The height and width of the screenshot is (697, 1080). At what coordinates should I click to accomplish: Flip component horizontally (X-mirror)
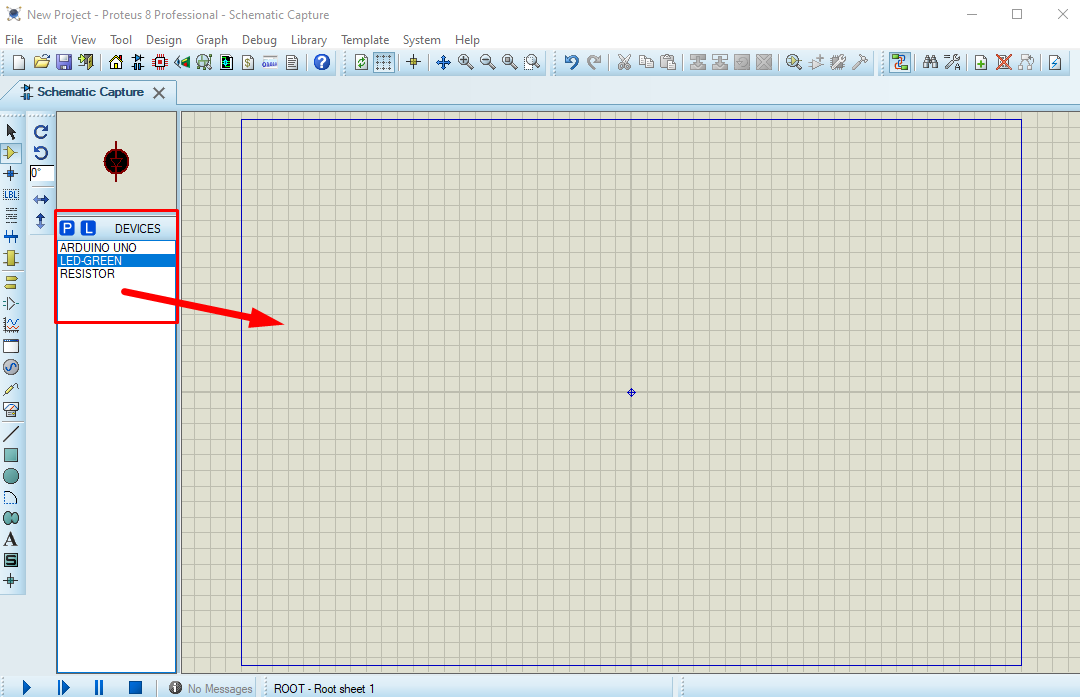(41, 200)
